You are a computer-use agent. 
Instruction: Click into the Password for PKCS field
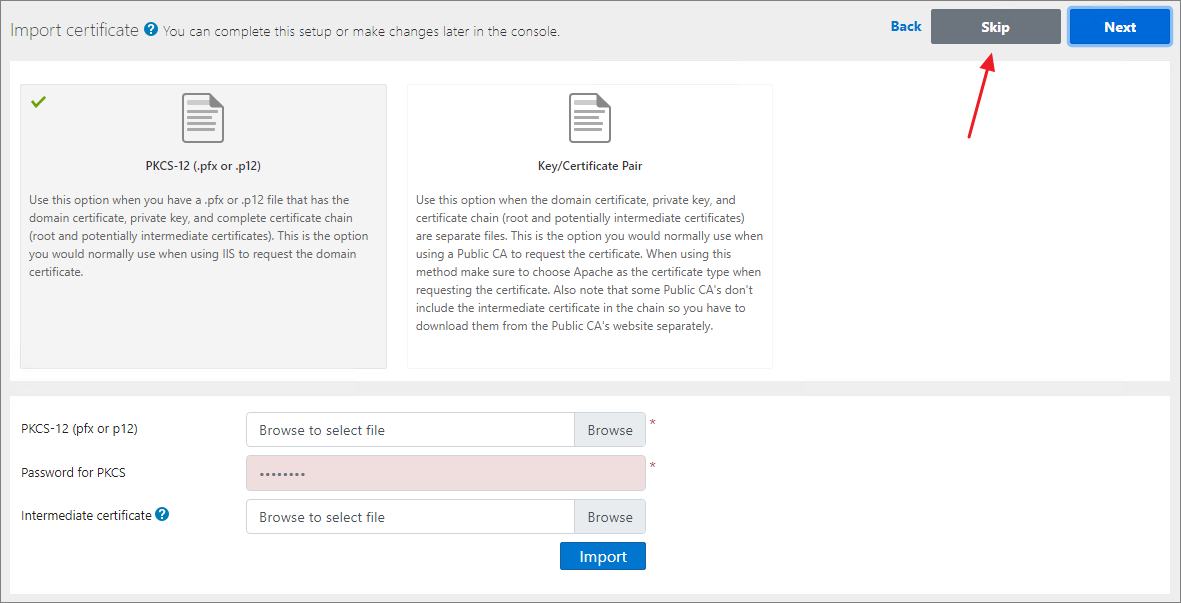click(445, 473)
